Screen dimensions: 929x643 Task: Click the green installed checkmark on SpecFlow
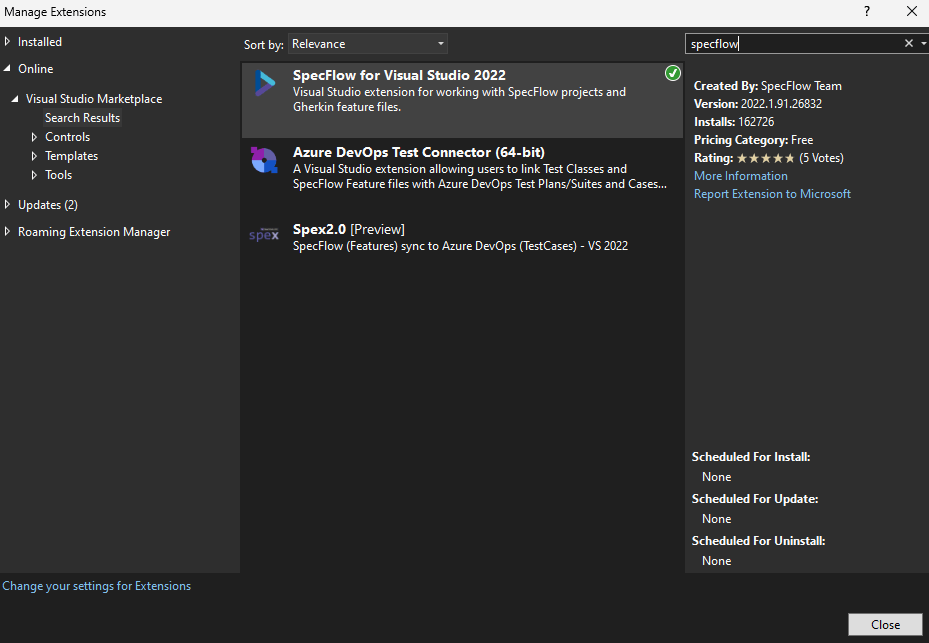click(672, 73)
